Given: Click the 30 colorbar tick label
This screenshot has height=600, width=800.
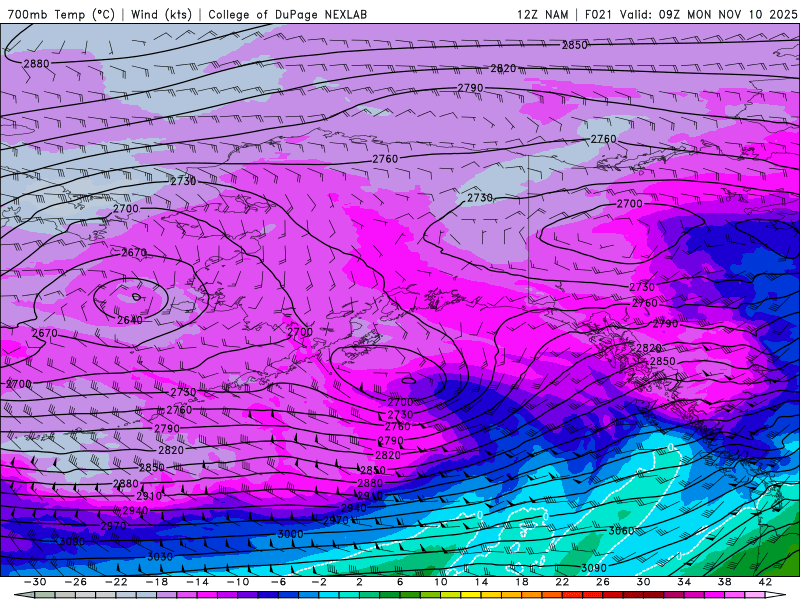Looking at the screenshot, I should click(x=643, y=582).
